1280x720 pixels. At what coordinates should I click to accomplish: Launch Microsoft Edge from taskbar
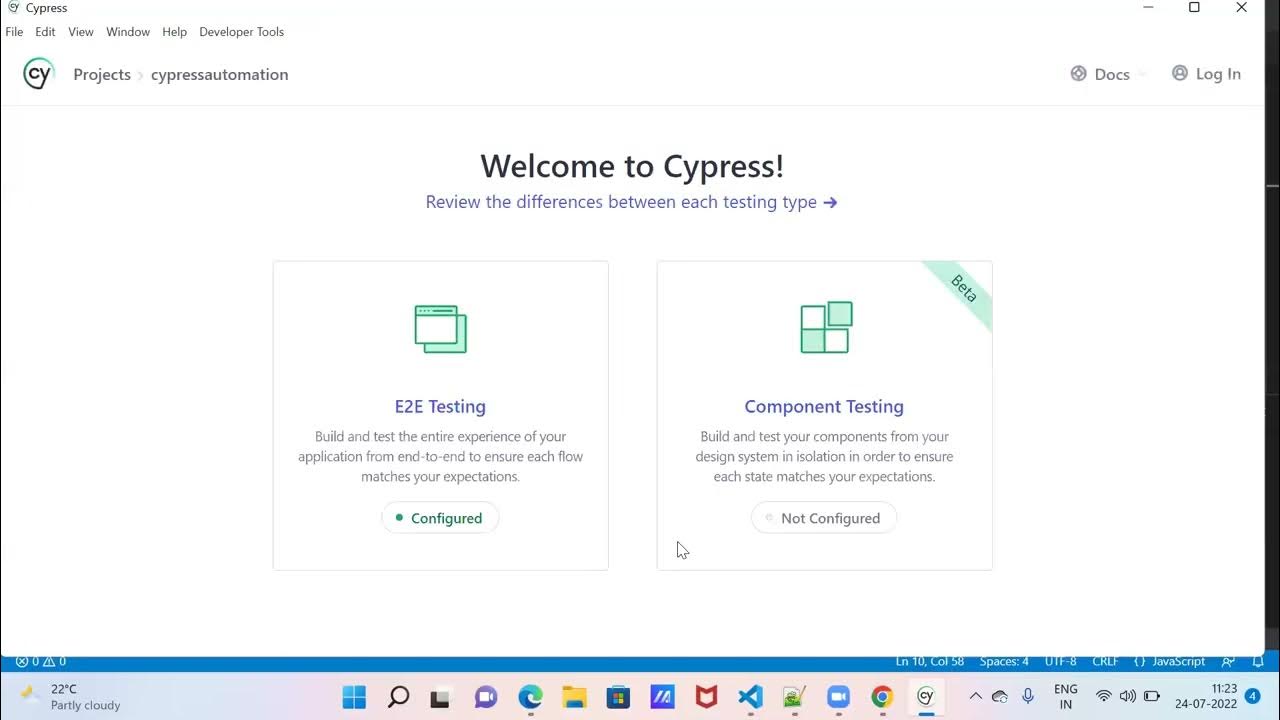(530, 697)
